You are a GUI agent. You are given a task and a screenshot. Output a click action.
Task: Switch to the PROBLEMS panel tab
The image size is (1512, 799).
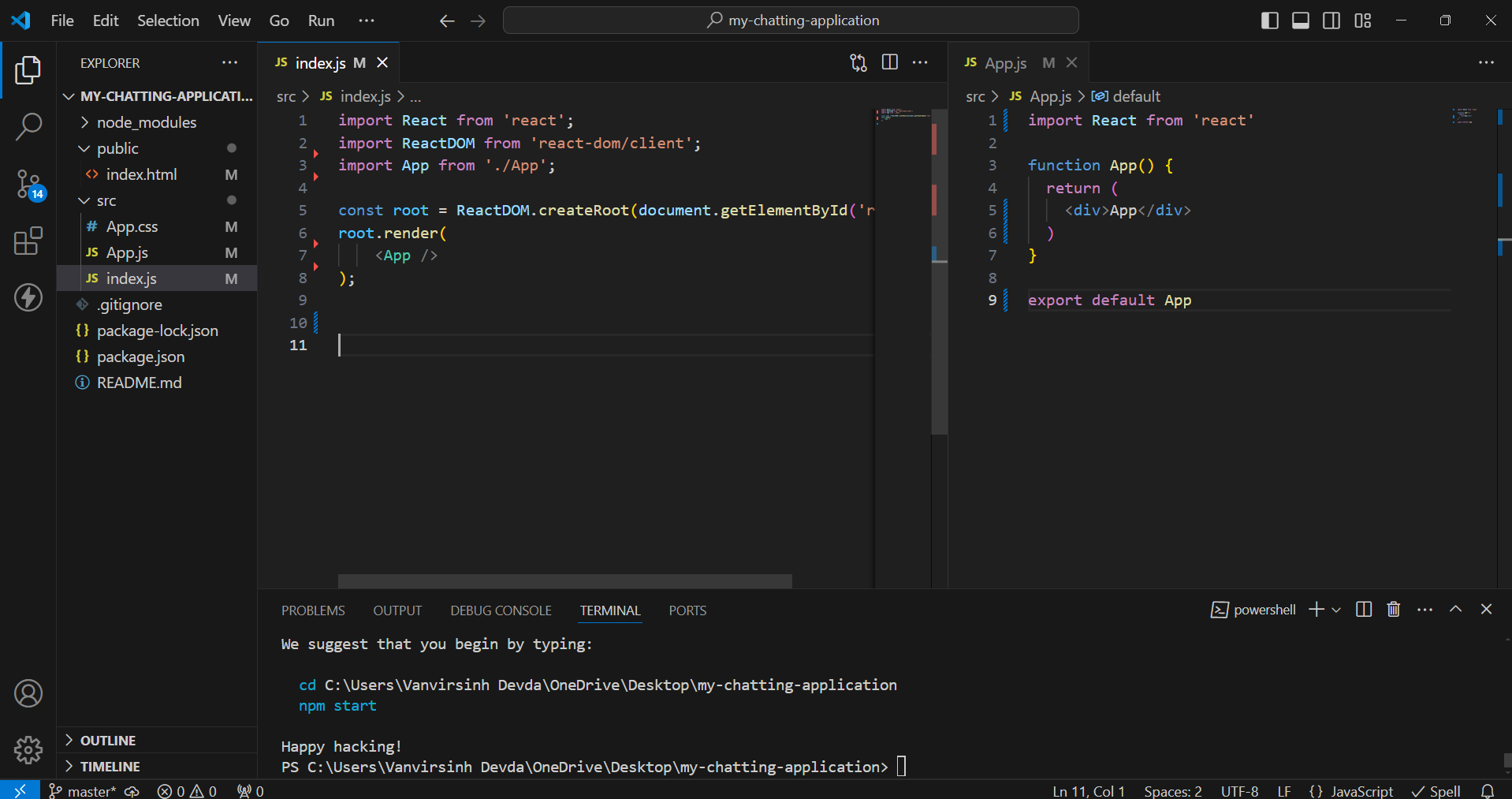313,610
